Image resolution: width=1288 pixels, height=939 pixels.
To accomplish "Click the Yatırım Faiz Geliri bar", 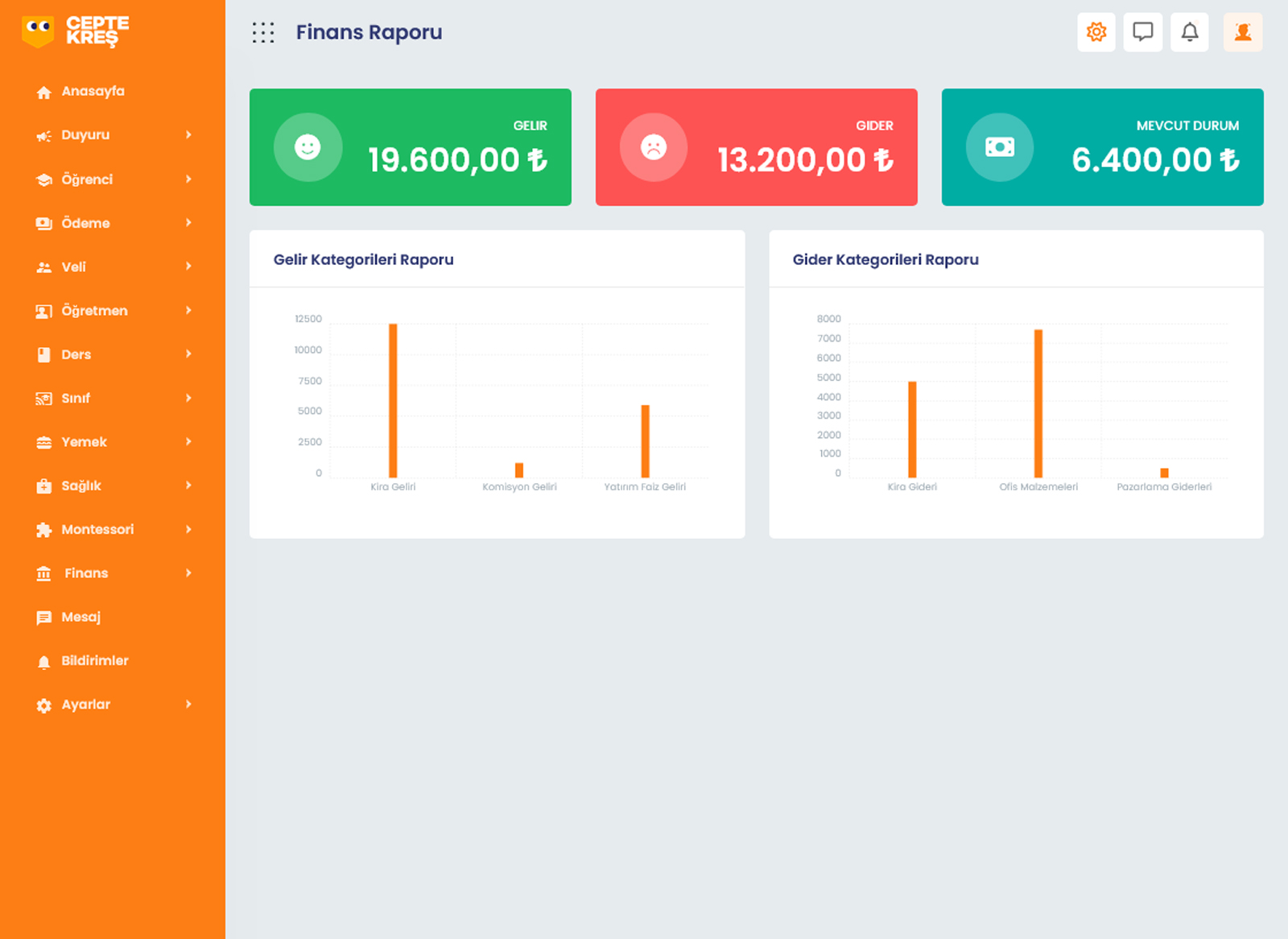I will coord(645,441).
